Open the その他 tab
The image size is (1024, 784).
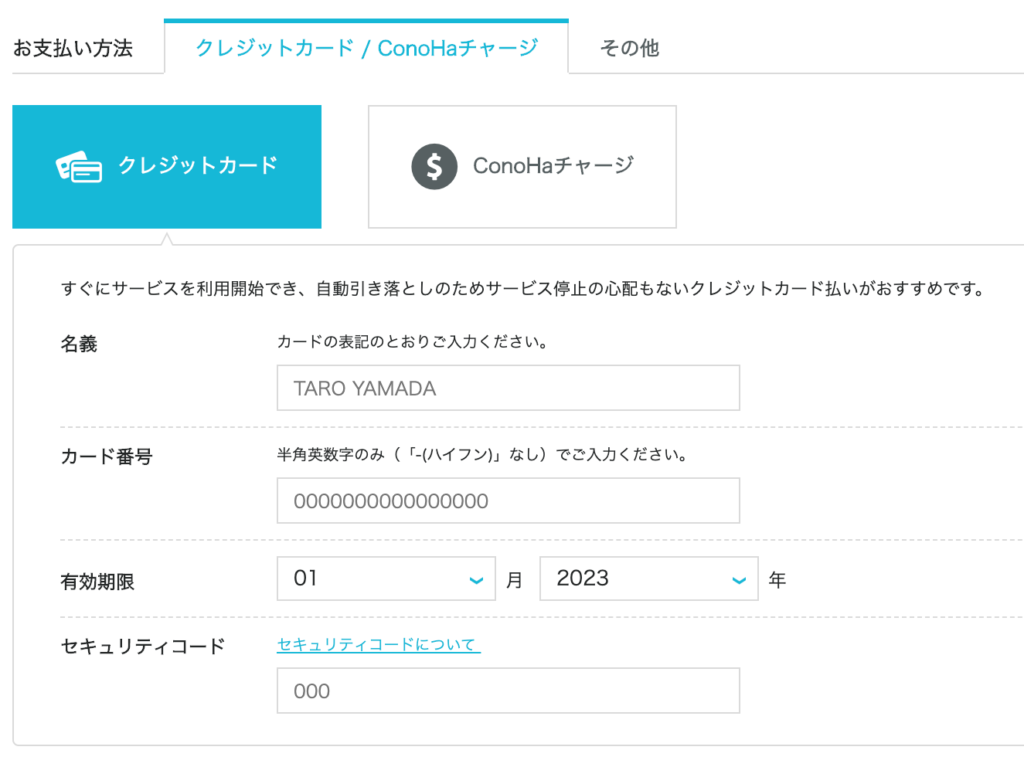pyautogui.click(x=629, y=48)
